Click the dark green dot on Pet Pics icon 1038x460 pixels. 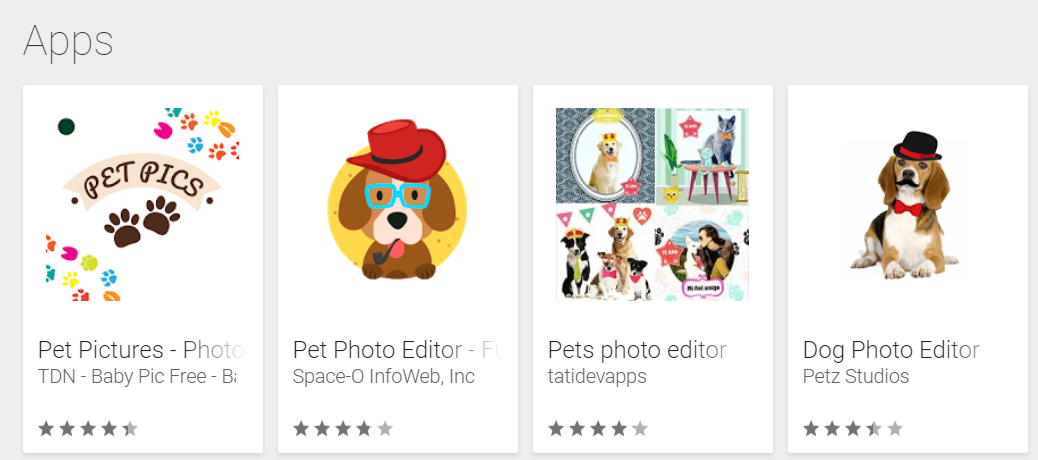point(66,126)
